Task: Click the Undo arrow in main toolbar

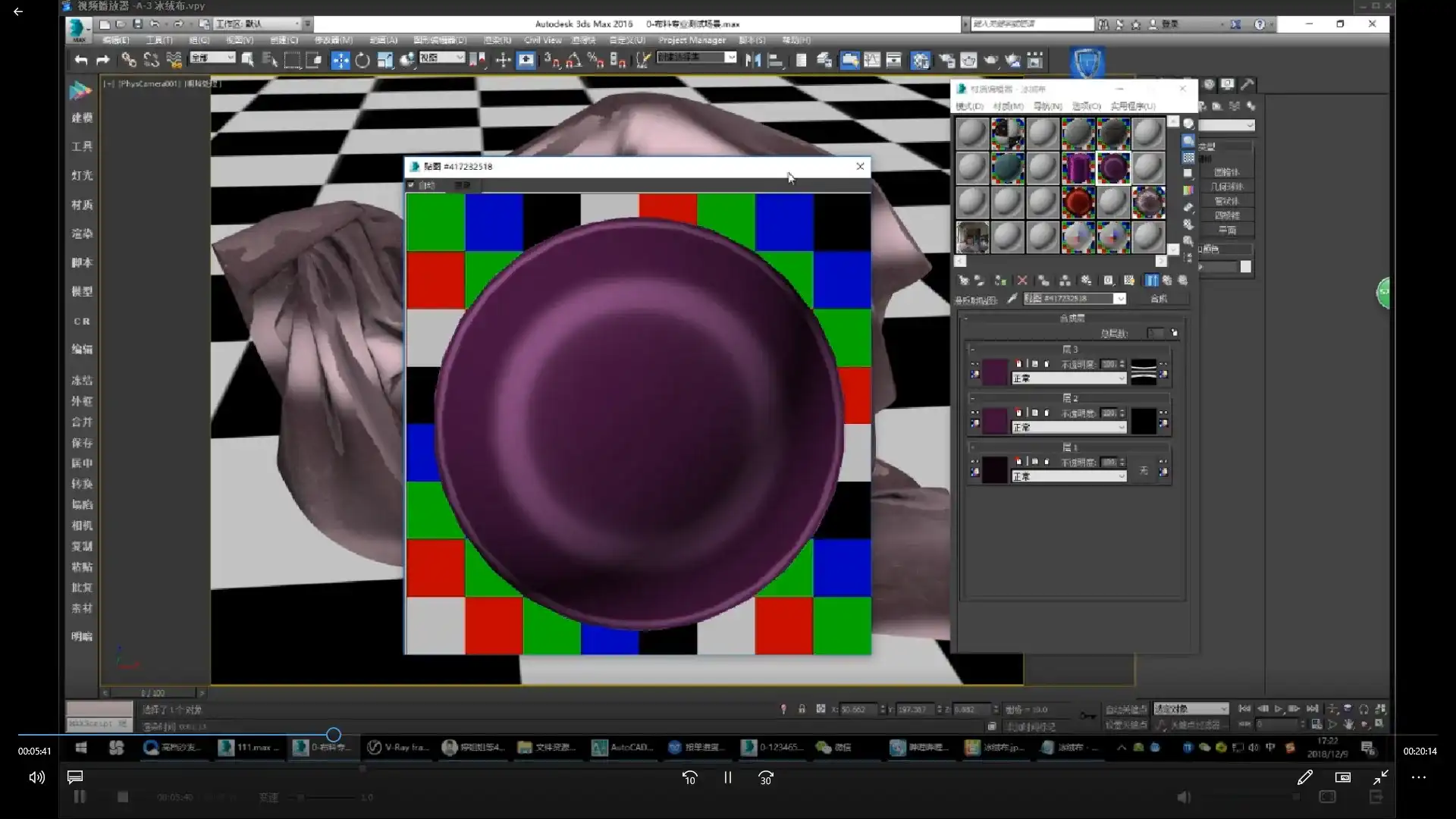Action: click(x=81, y=61)
